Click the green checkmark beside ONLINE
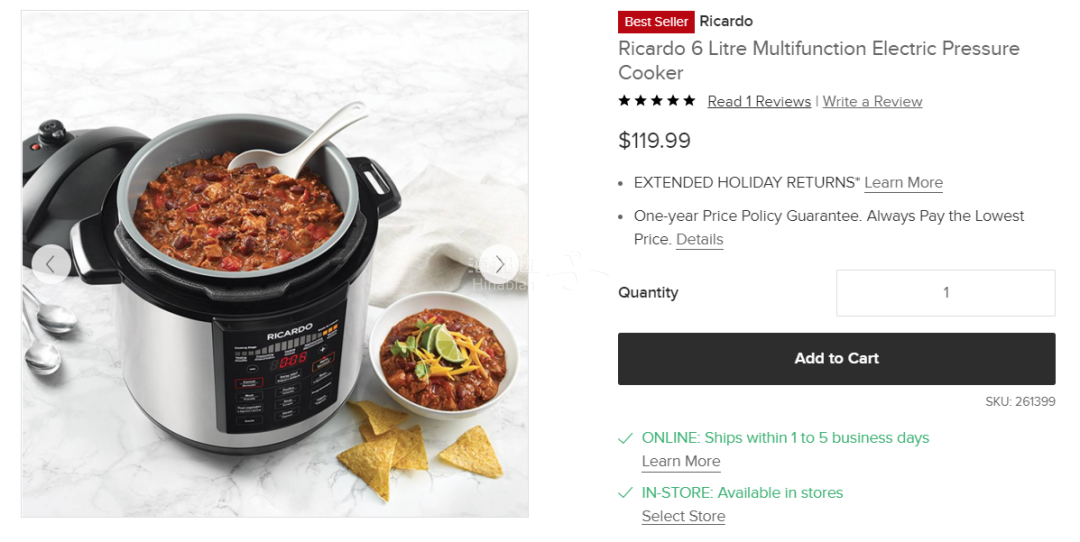Image resolution: width=1080 pixels, height=542 pixels. pyautogui.click(x=625, y=438)
